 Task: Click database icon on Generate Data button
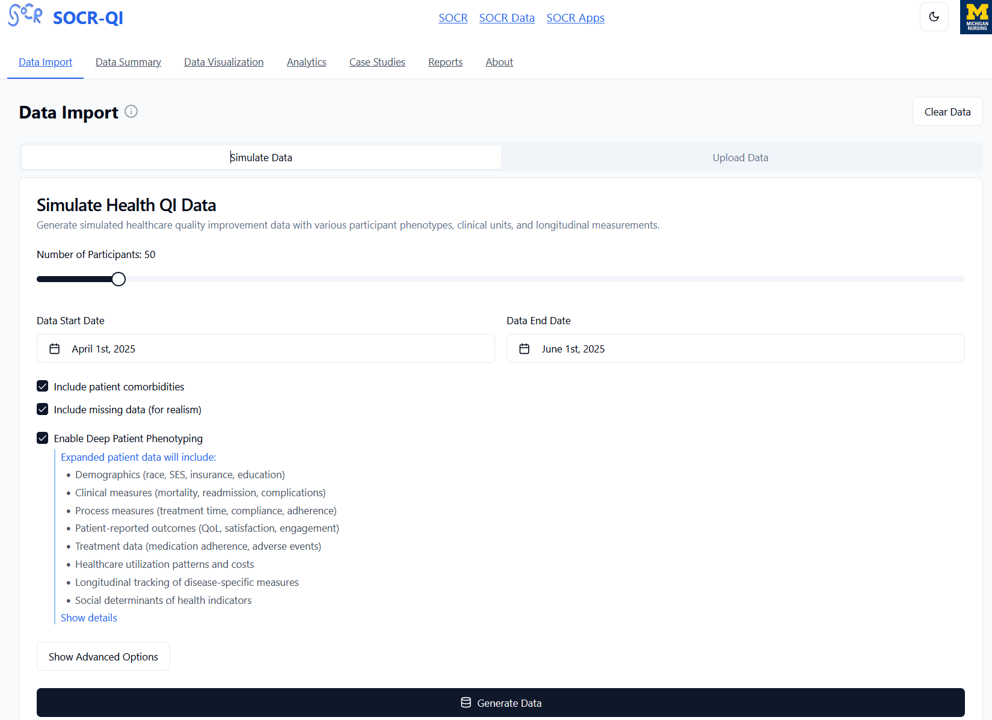point(466,703)
